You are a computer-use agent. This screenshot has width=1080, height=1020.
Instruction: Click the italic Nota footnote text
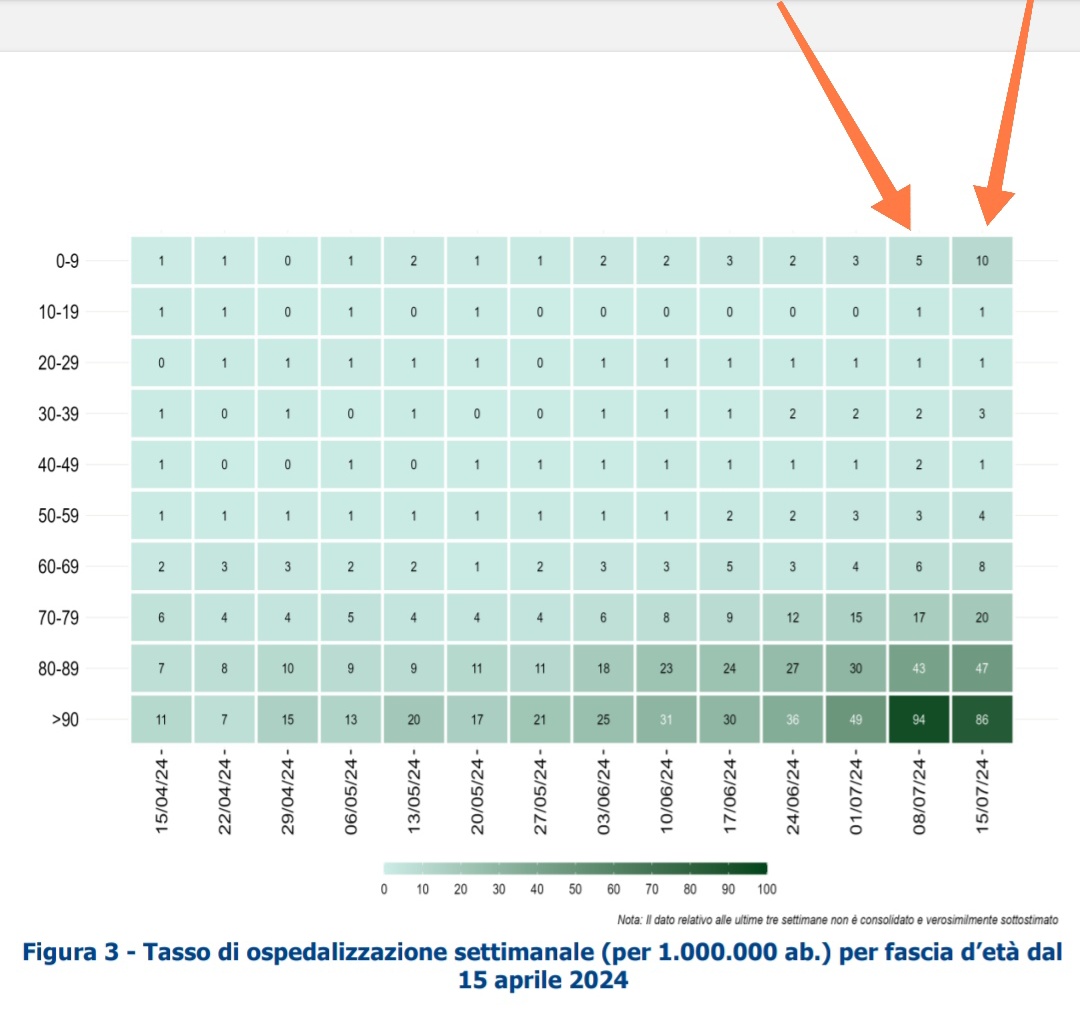[x=838, y=919]
